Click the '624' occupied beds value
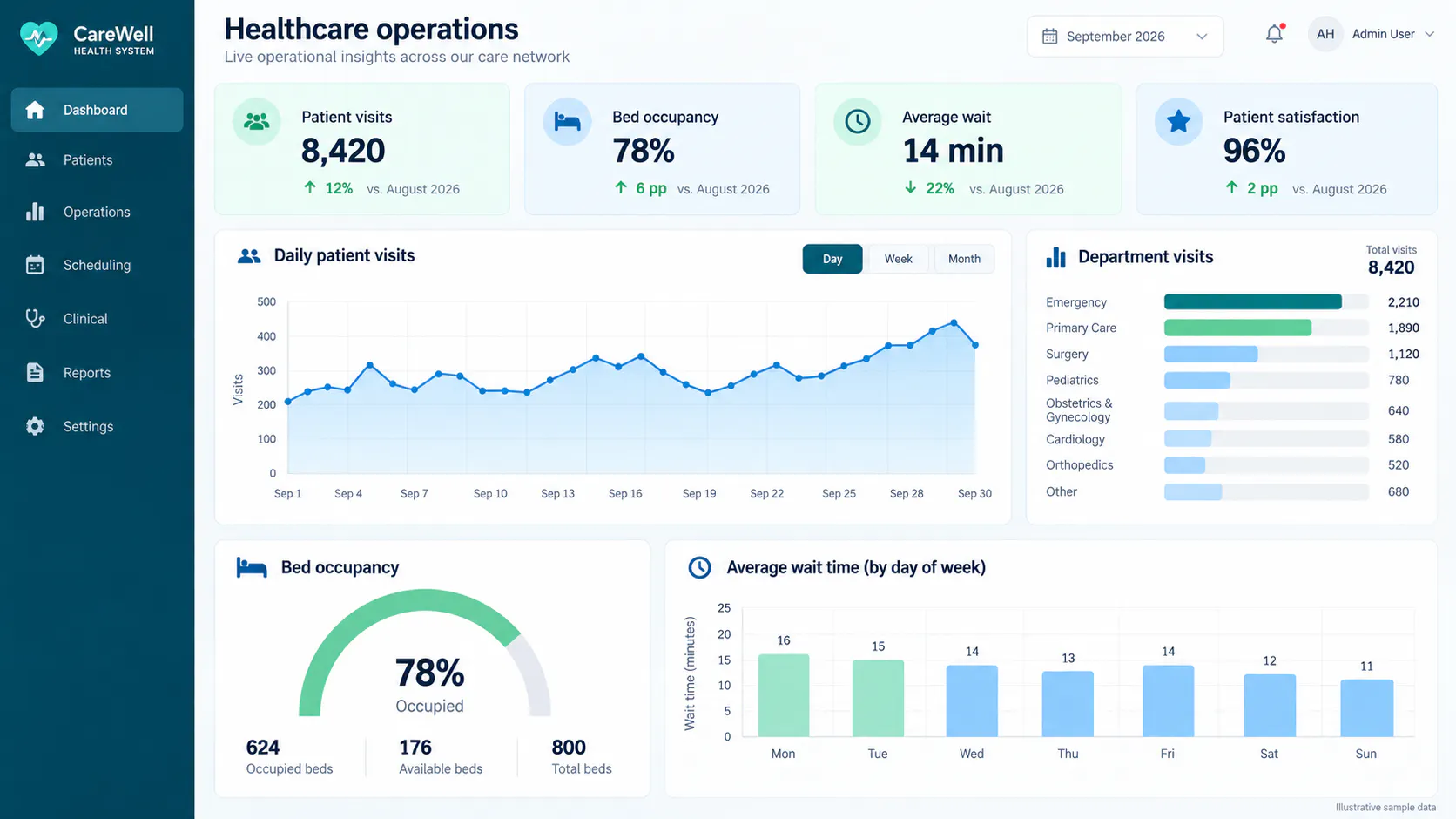The image size is (1456, 819). point(263,748)
